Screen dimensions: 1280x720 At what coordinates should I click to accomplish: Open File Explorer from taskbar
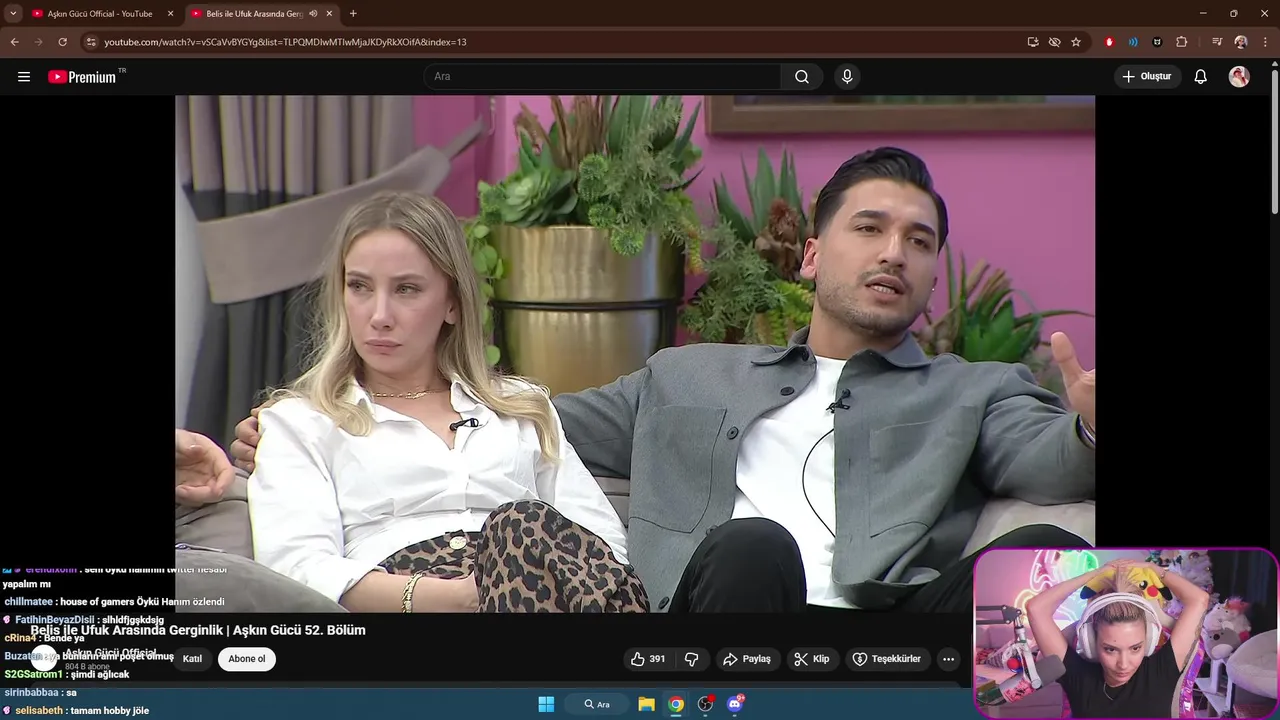(x=647, y=704)
